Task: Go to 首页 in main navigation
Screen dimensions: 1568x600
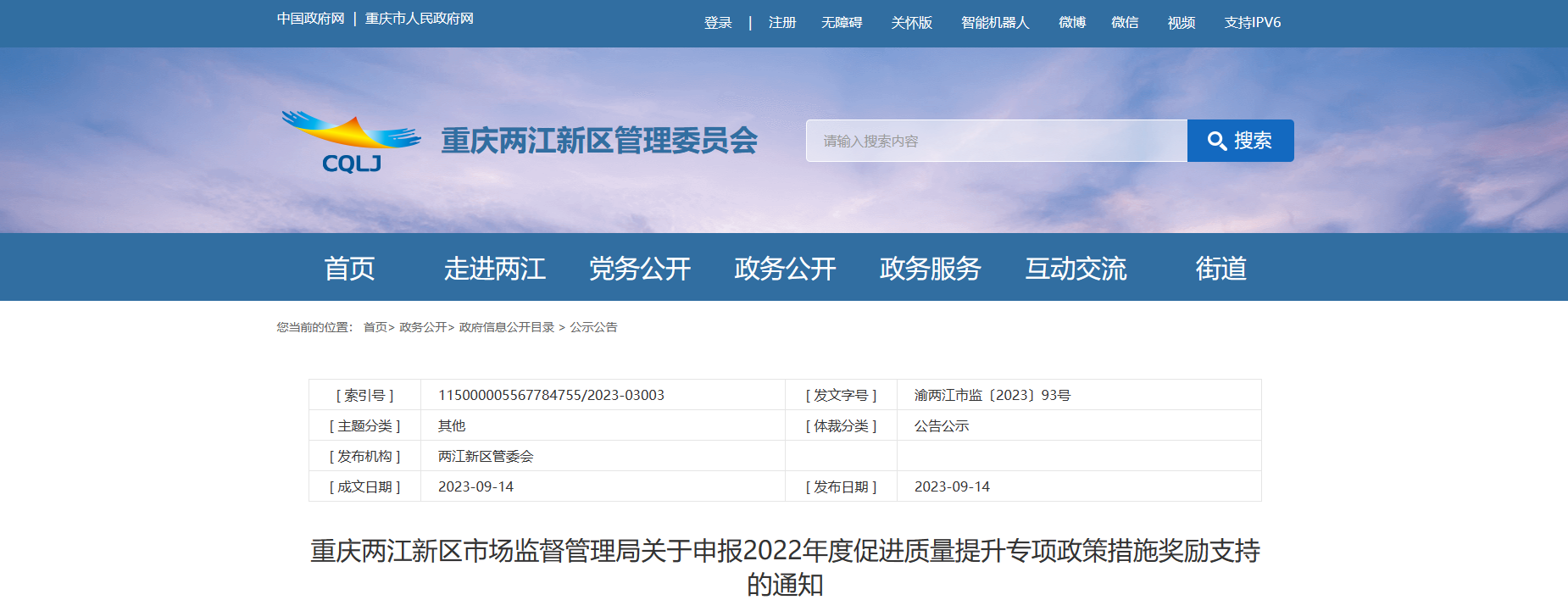Action: point(349,269)
